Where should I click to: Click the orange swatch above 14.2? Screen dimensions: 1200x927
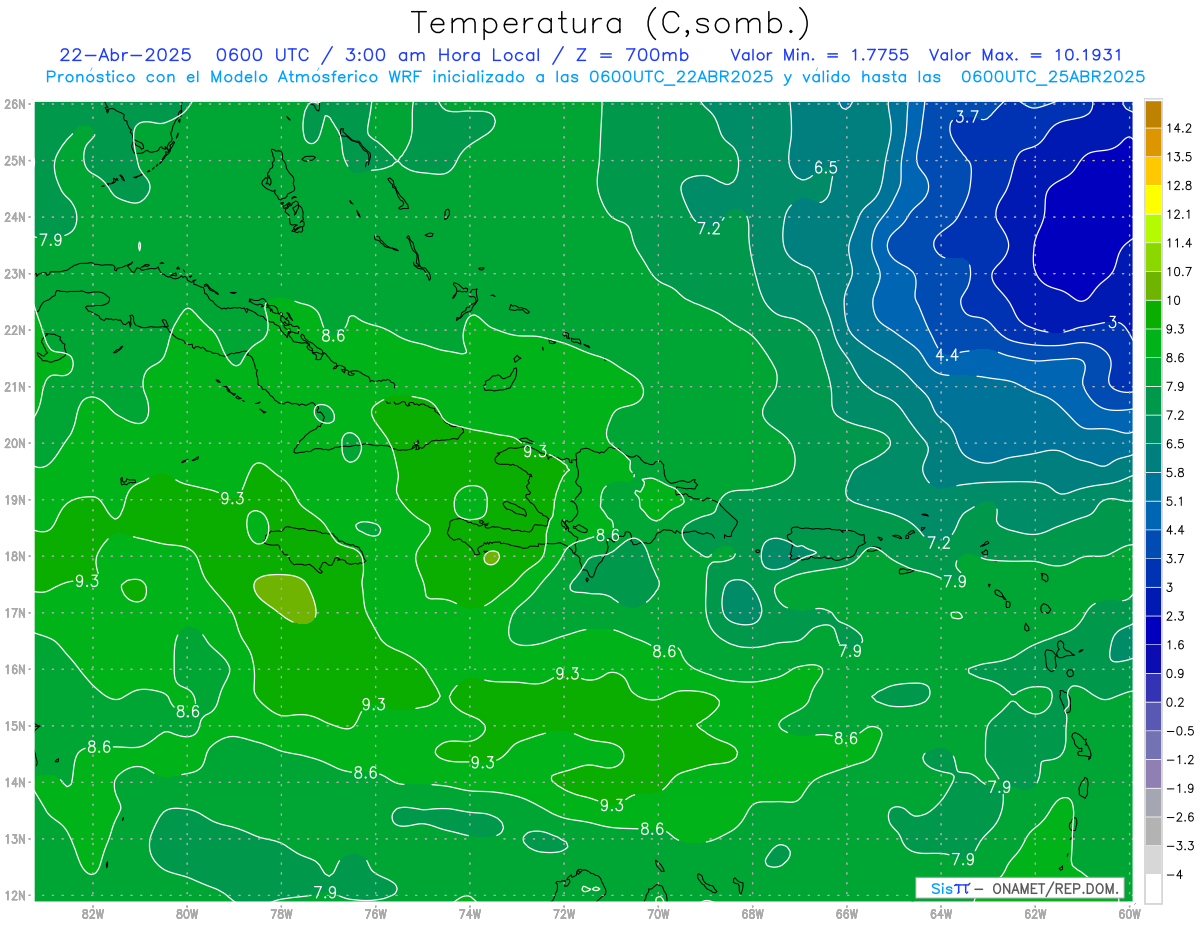point(1153,114)
